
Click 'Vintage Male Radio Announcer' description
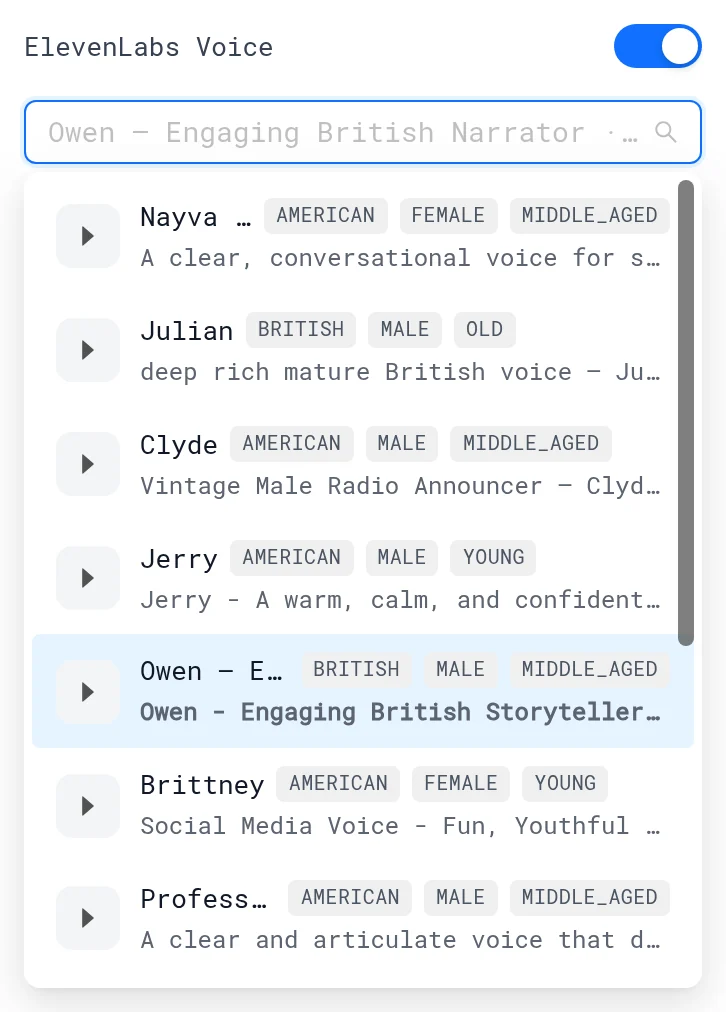(400, 486)
